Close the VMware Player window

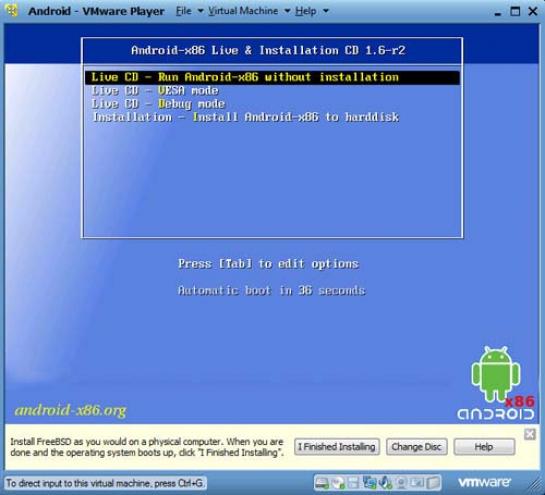tap(532, 11)
